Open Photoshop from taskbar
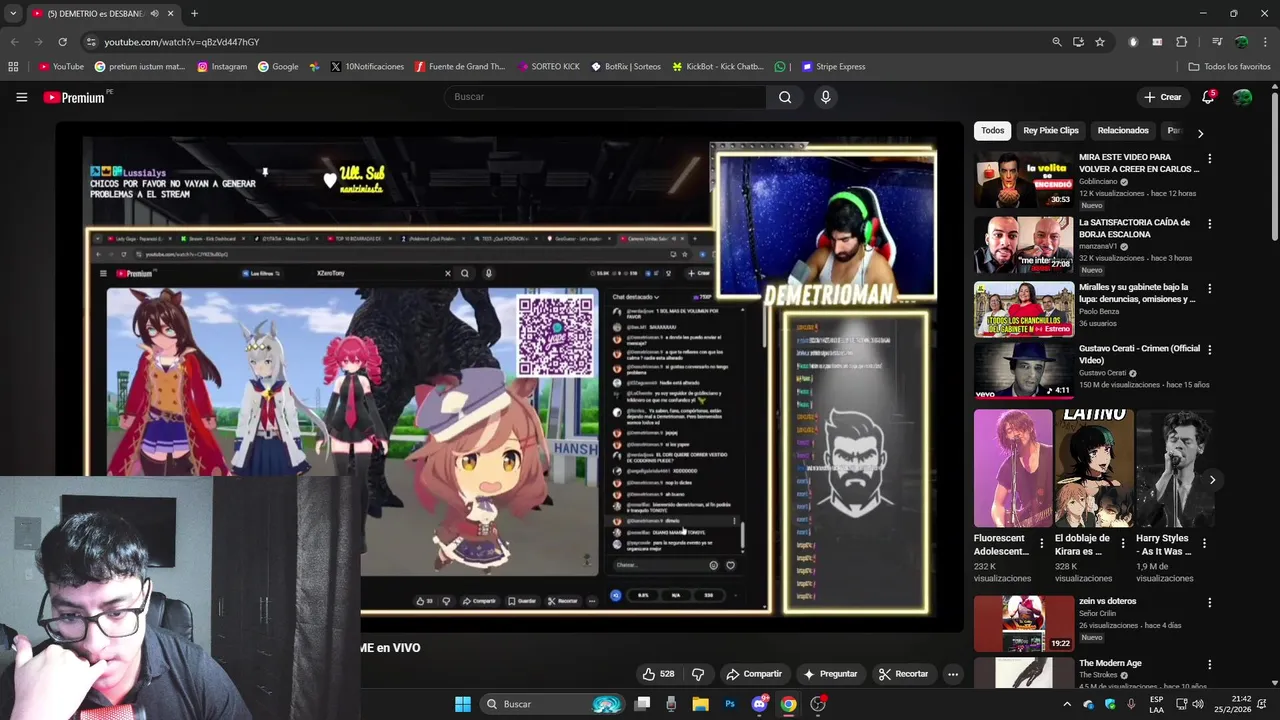Image resolution: width=1280 pixels, height=720 pixels. [x=730, y=704]
